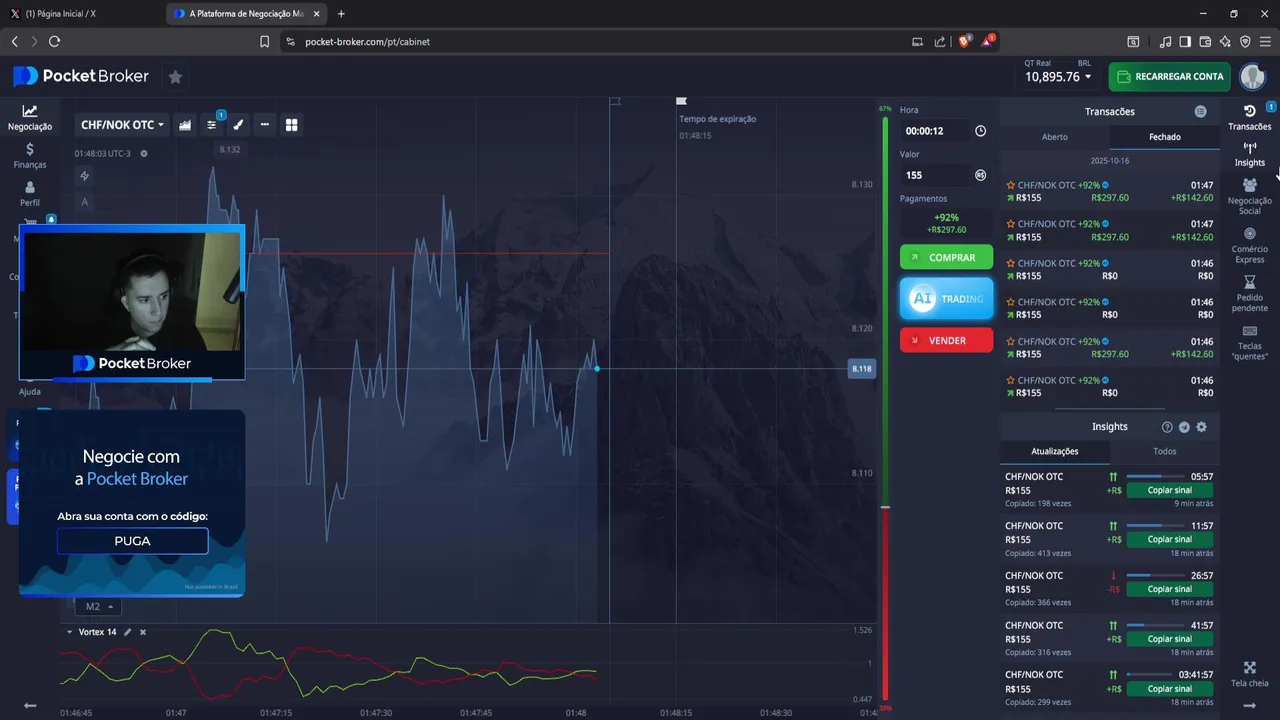Copy signal expiring in 05:57
The height and width of the screenshot is (720, 1280).
(x=1169, y=490)
